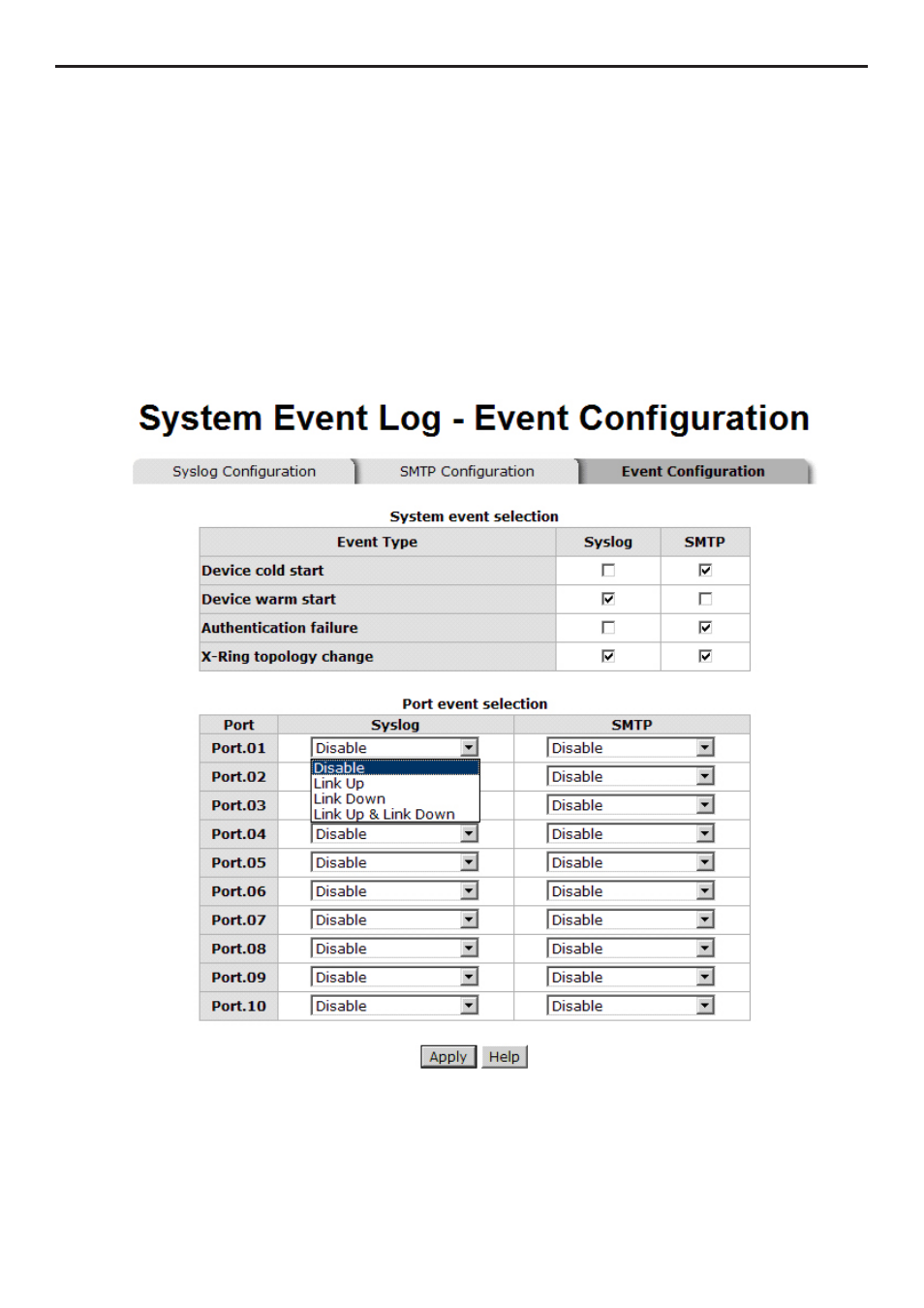This screenshot has width=924, height=1308.
Task: Click the Event Type column header
Action: [x=377, y=542]
